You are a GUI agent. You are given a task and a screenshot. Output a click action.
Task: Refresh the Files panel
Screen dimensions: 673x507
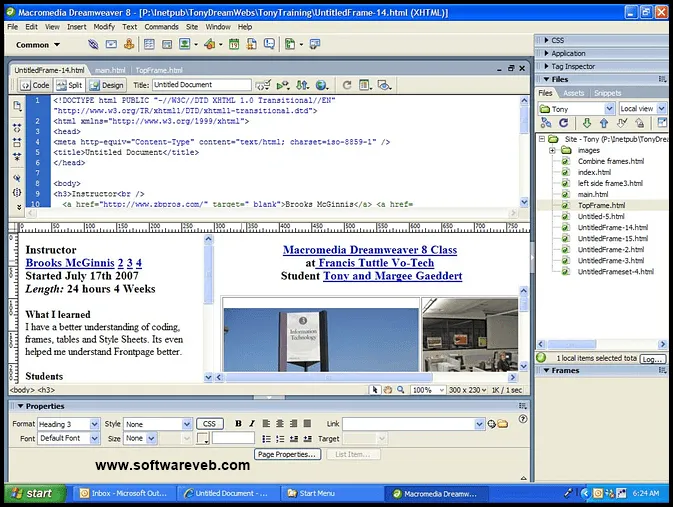click(x=563, y=123)
